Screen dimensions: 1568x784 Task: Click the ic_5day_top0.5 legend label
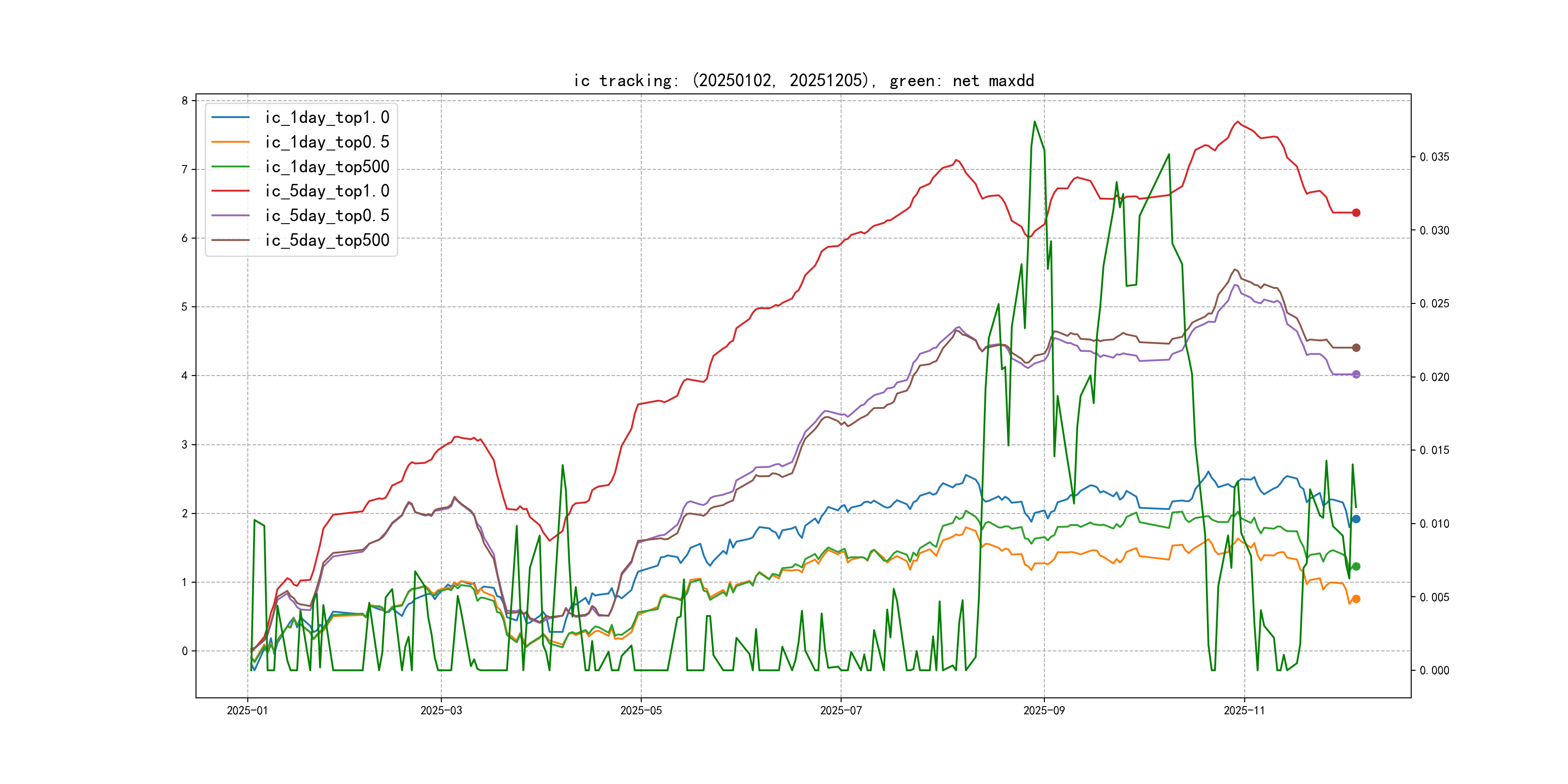coord(327,215)
